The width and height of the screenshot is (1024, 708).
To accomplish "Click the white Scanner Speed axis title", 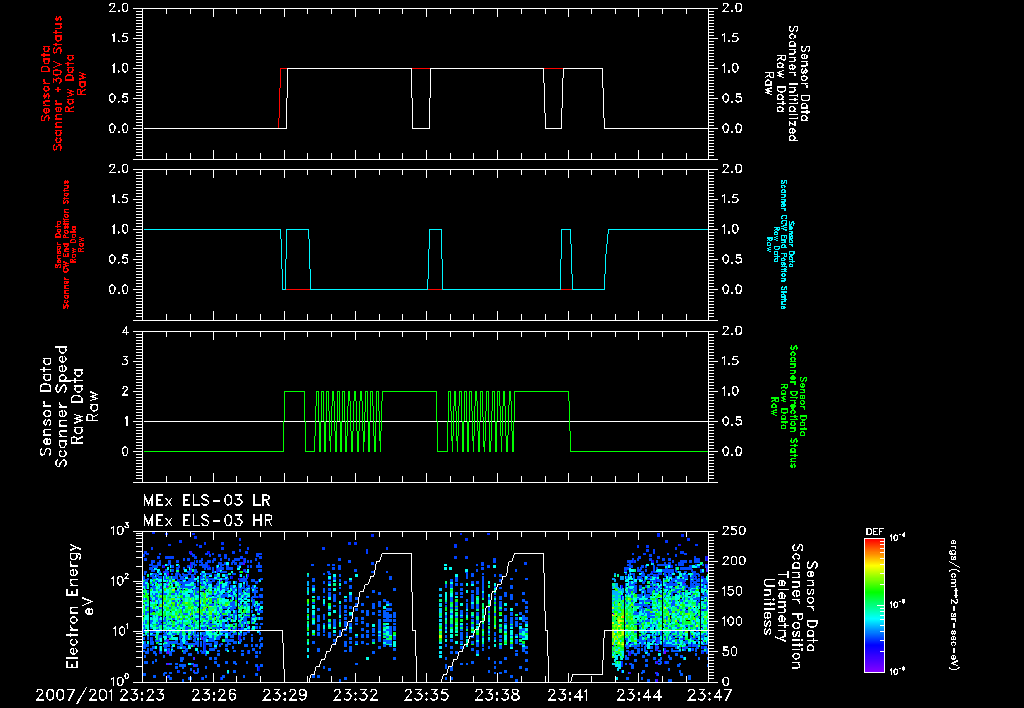I will [x=68, y=406].
